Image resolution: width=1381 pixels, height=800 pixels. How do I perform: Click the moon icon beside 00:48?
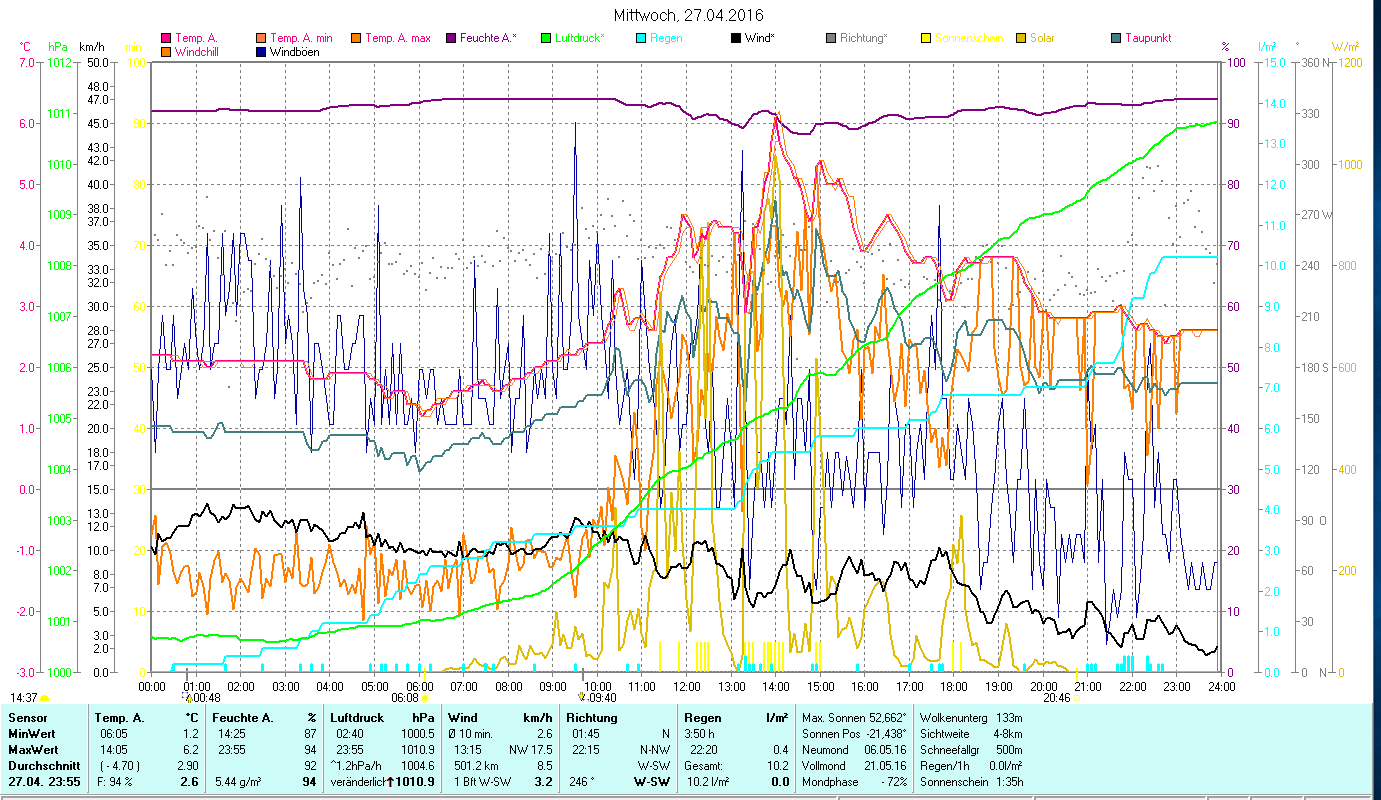pos(187,698)
